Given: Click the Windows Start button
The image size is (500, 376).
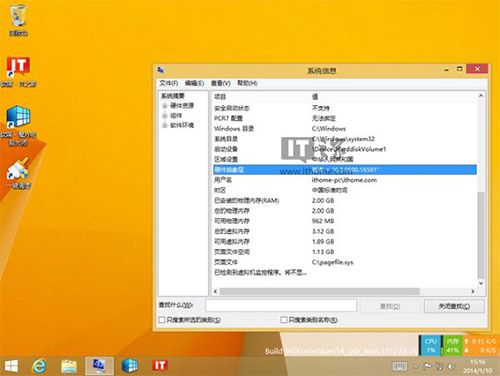Looking at the screenshot, I should tap(11, 366).
